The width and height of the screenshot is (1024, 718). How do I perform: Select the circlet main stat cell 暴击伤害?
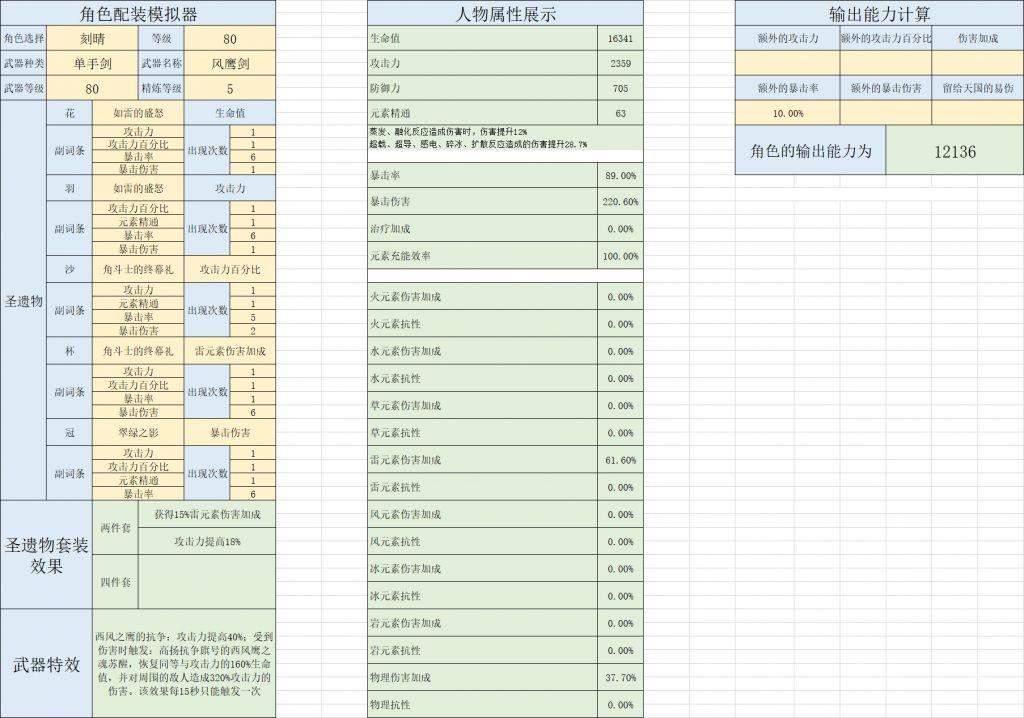[230, 432]
